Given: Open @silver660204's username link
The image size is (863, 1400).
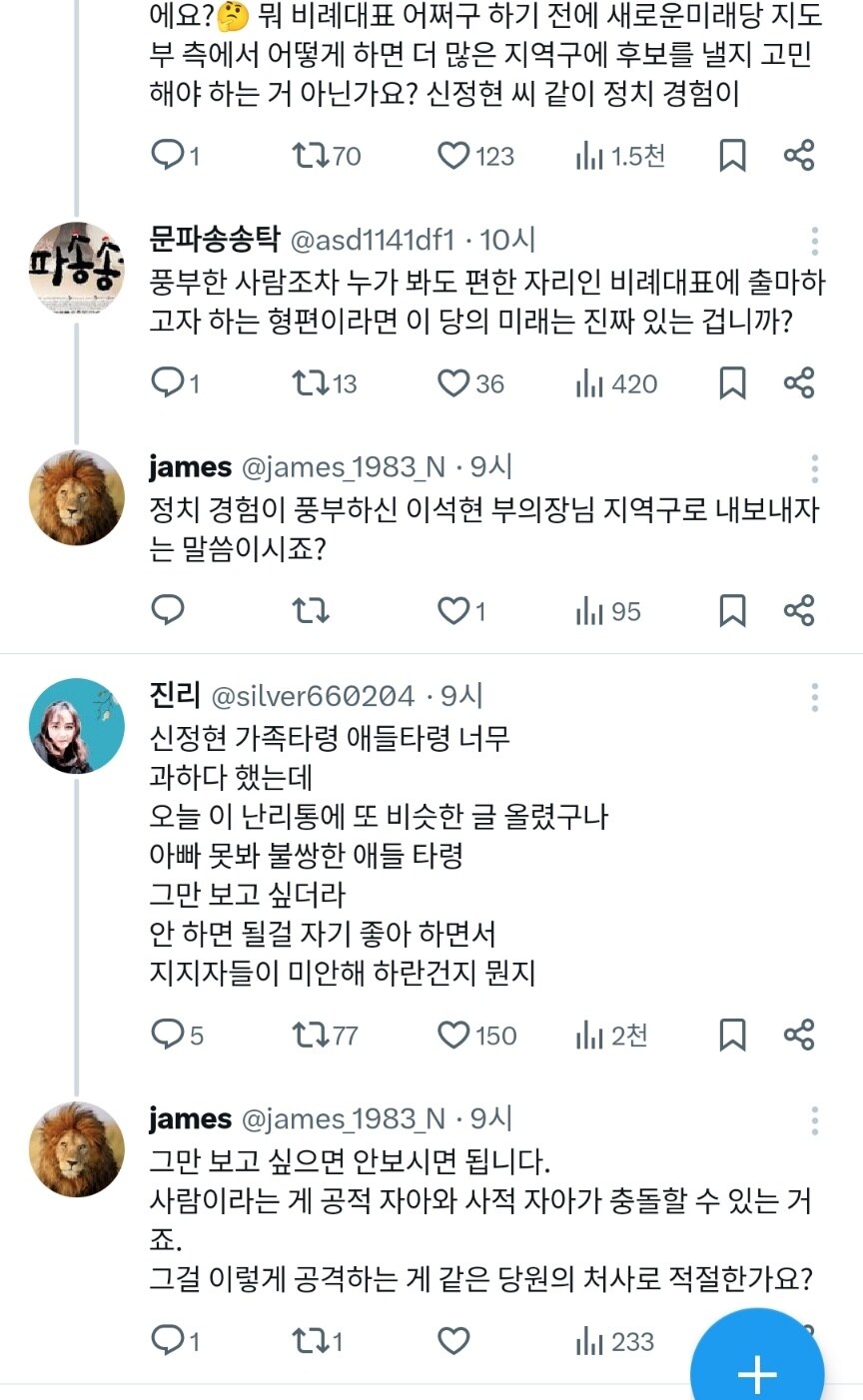Looking at the screenshot, I should [x=316, y=695].
